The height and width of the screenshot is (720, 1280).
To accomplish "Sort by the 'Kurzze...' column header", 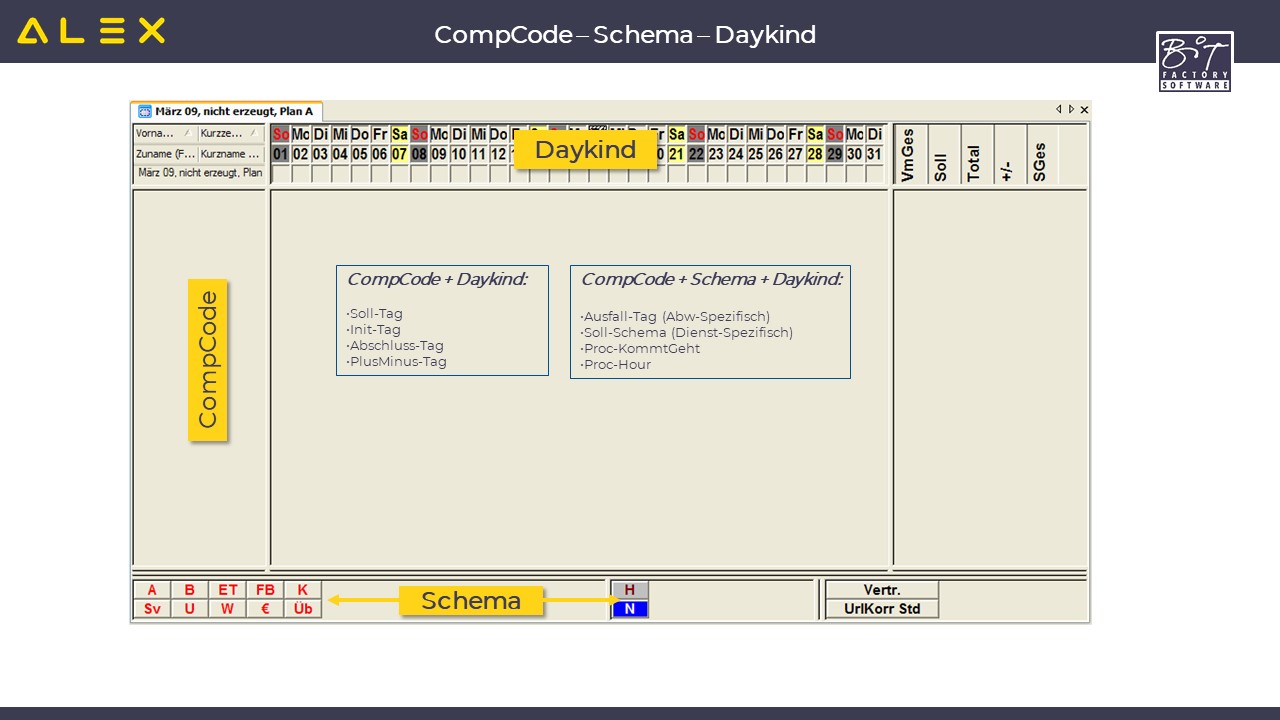I will click(x=230, y=133).
